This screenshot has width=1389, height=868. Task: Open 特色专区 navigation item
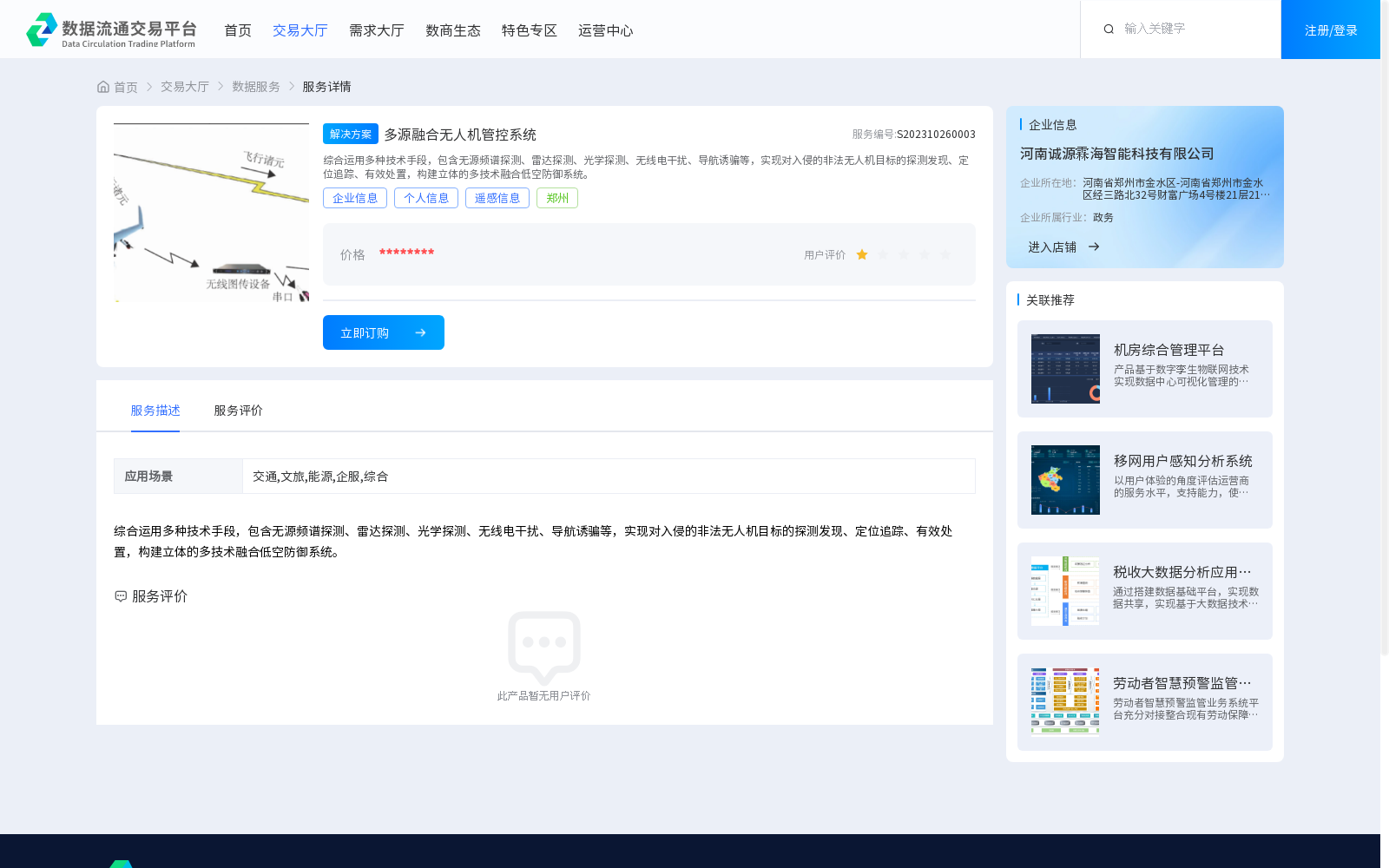point(530,30)
